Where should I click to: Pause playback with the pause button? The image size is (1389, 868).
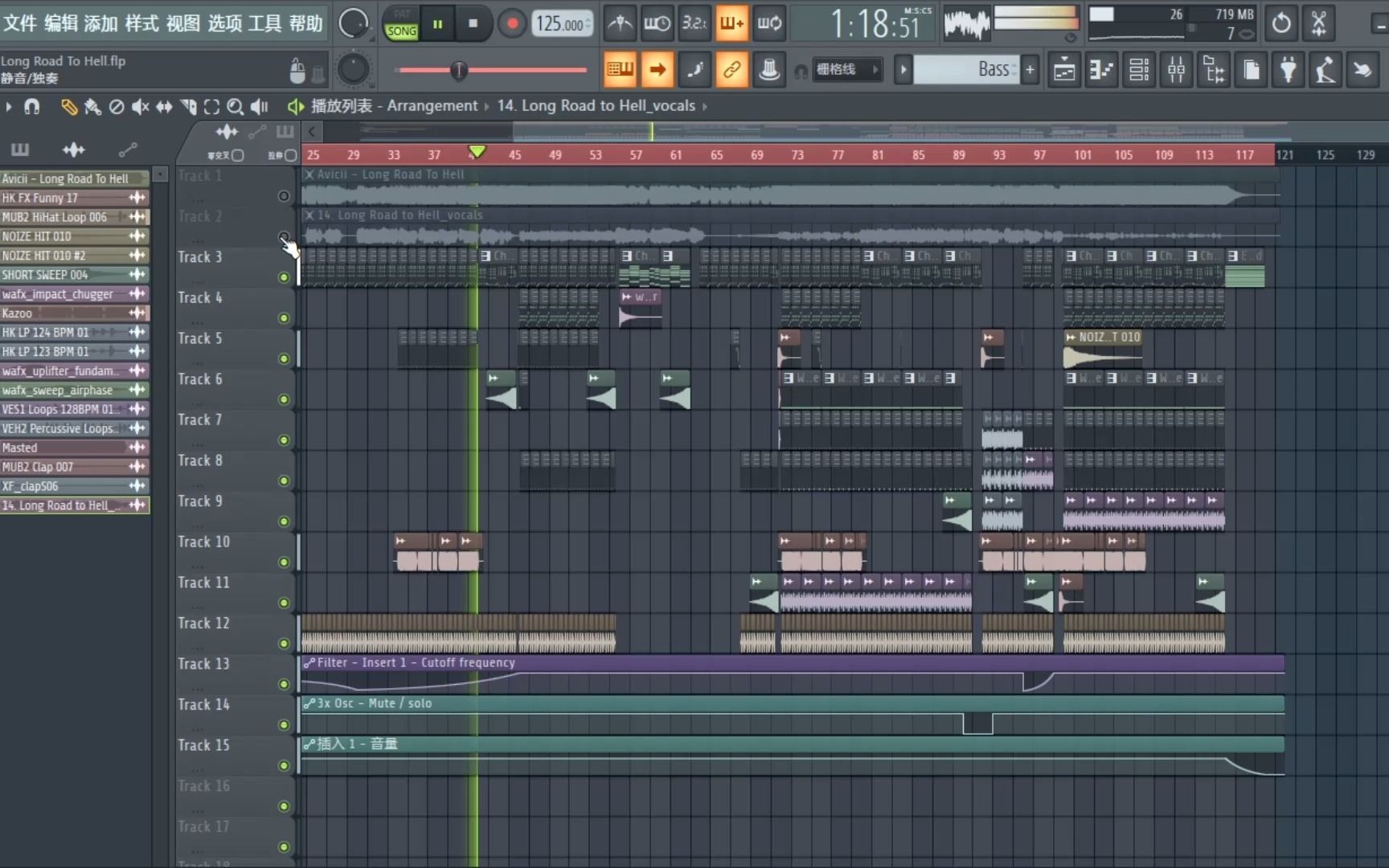pos(437,24)
